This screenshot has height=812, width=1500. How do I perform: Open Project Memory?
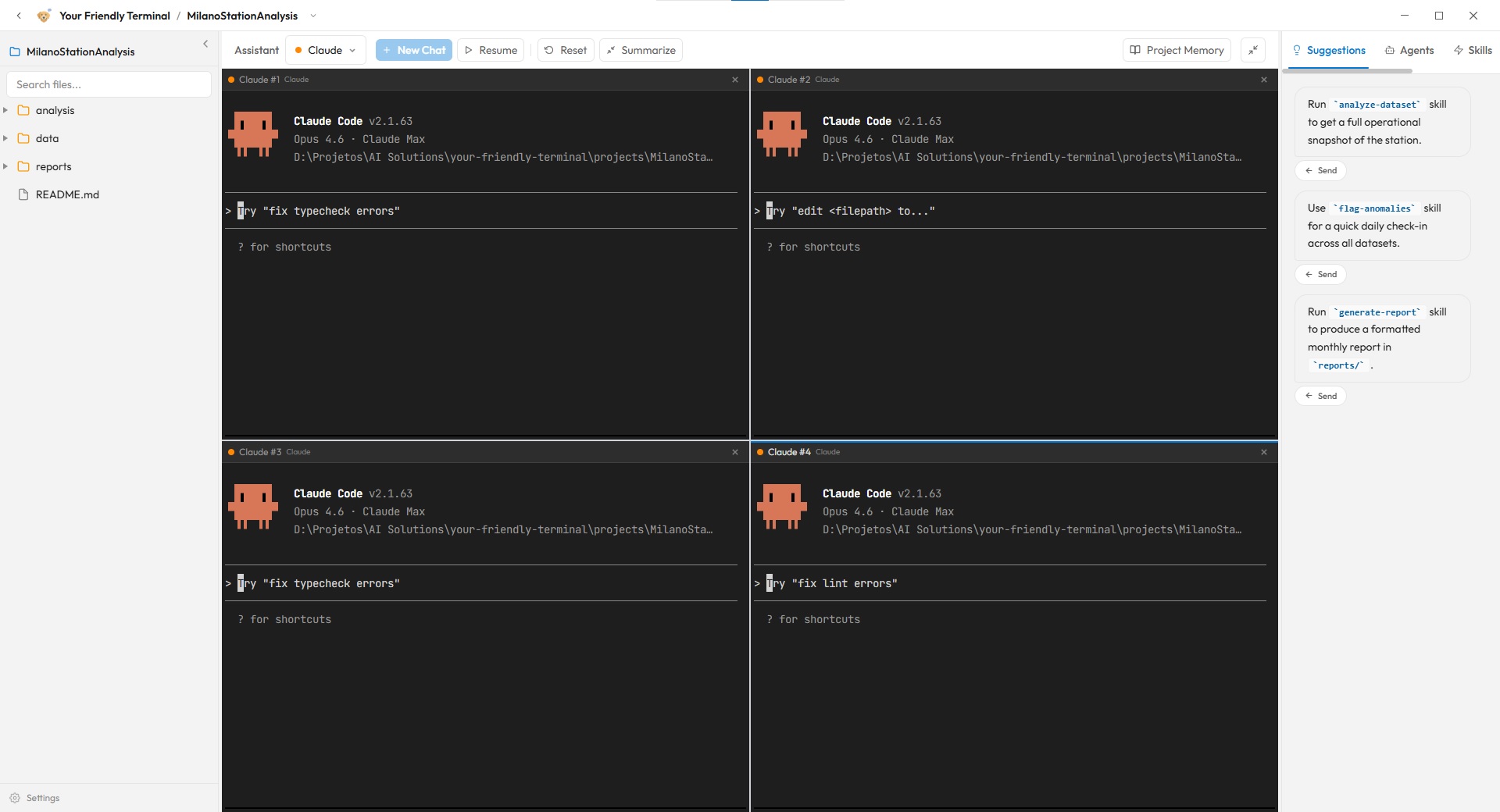1176,50
